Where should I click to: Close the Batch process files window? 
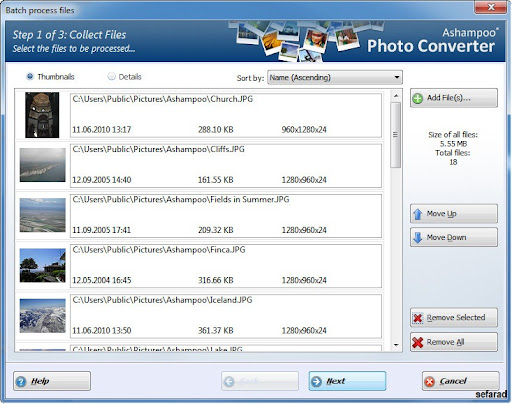(x=491, y=7)
